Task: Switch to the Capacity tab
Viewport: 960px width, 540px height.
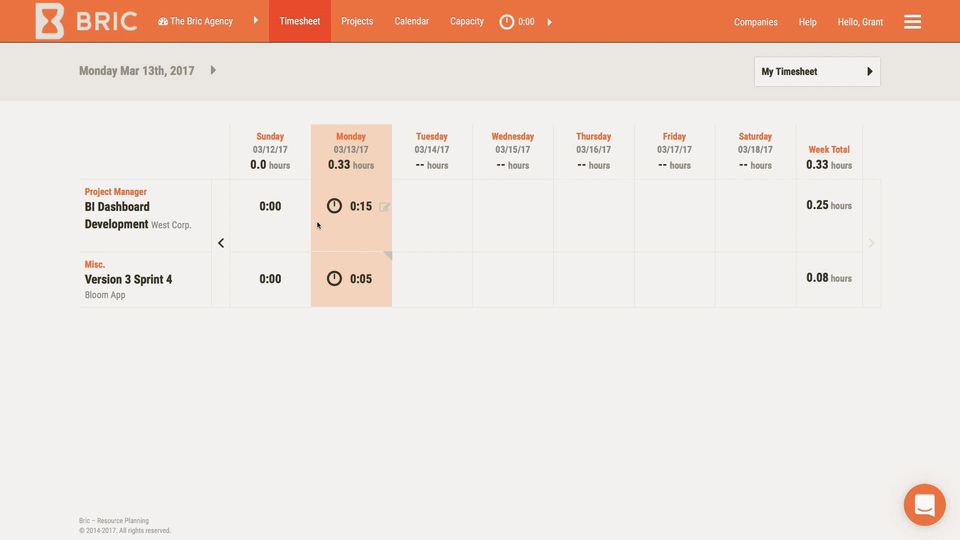Action: click(467, 21)
